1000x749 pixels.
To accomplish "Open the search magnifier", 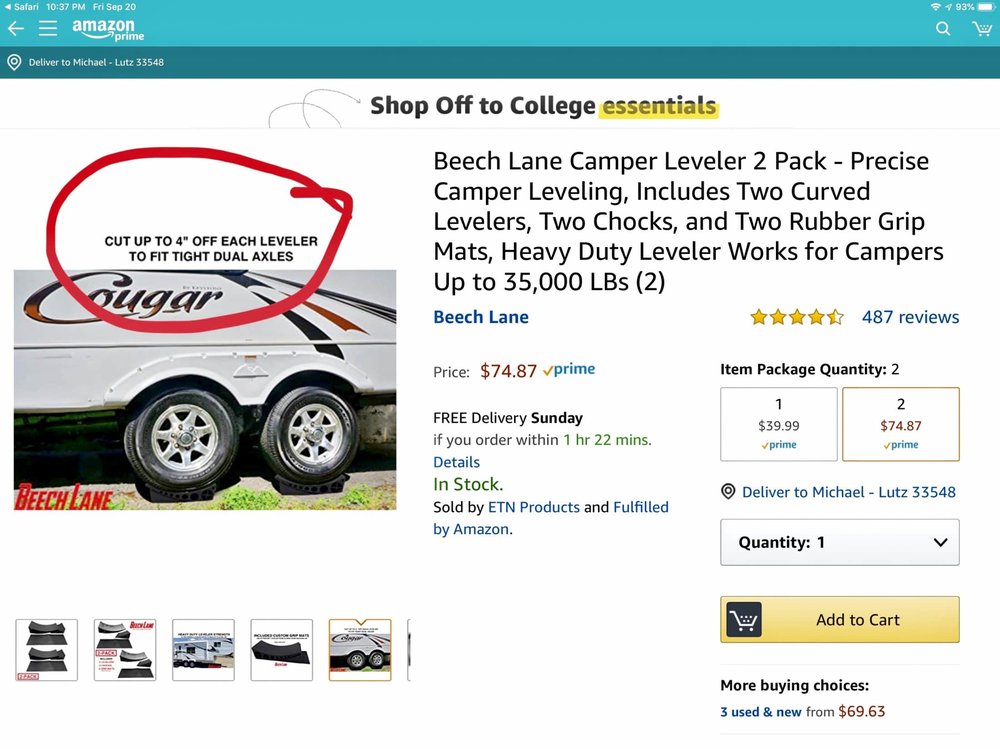I will click(943, 29).
